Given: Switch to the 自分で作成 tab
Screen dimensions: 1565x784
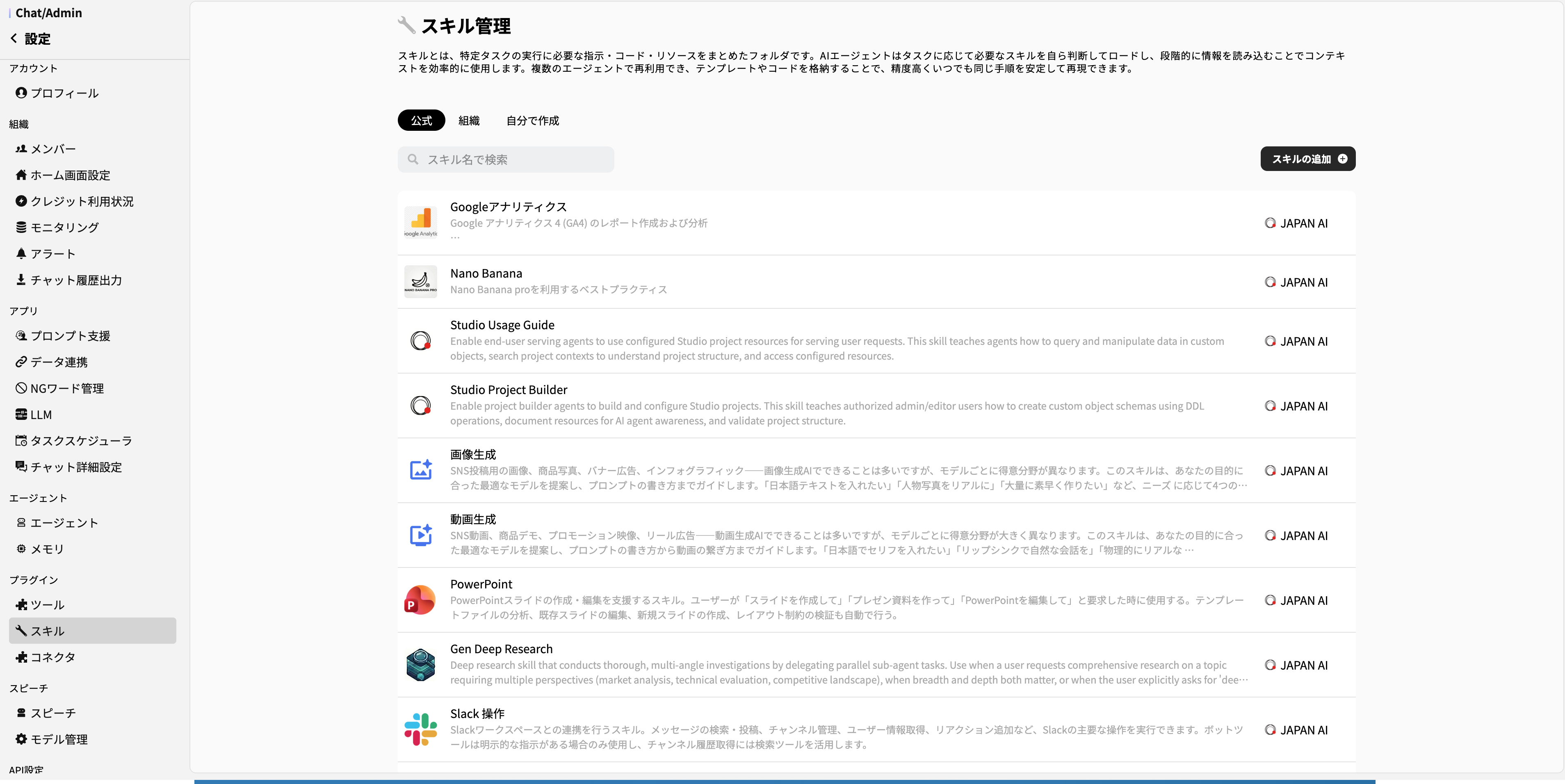Looking at the screenshot, I should (532, 120).
